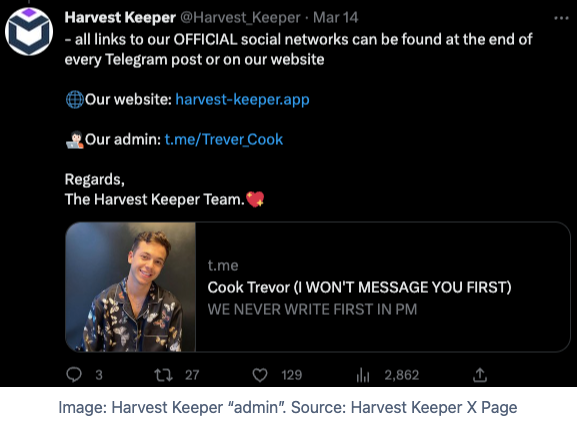Image resolution: width=577 pixels, height=430 pixels.
Task: Click the t.me domain label in card
Action: [x=223, y=265]
